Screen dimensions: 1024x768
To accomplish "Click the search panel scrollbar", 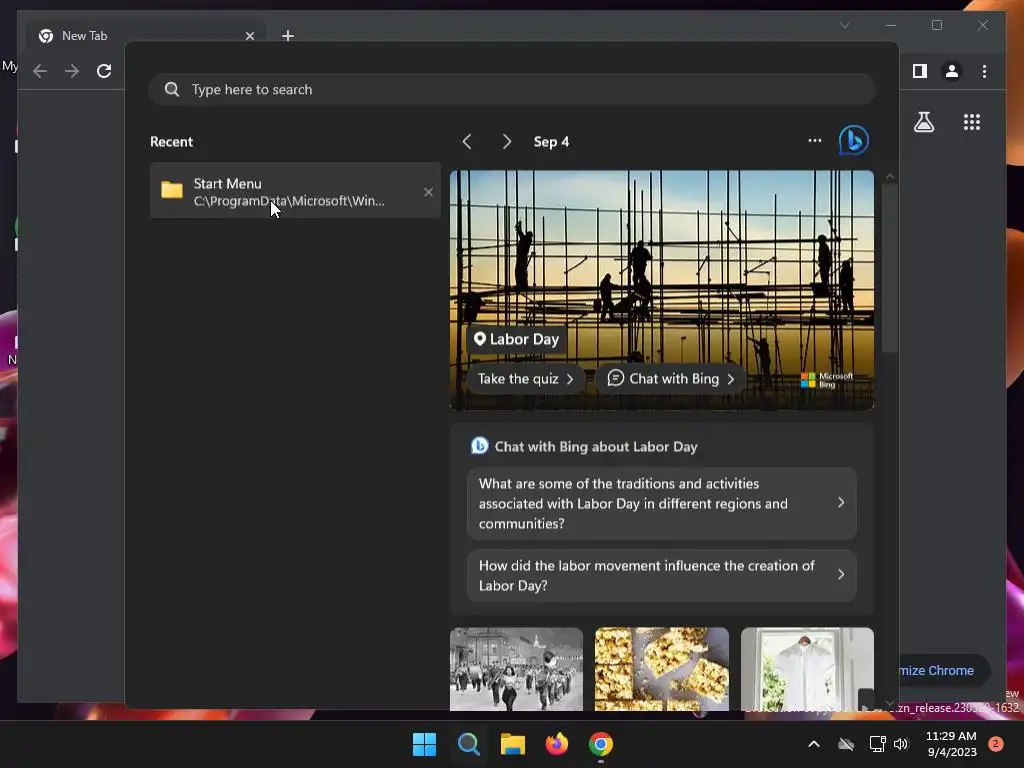I will [889, 268].
